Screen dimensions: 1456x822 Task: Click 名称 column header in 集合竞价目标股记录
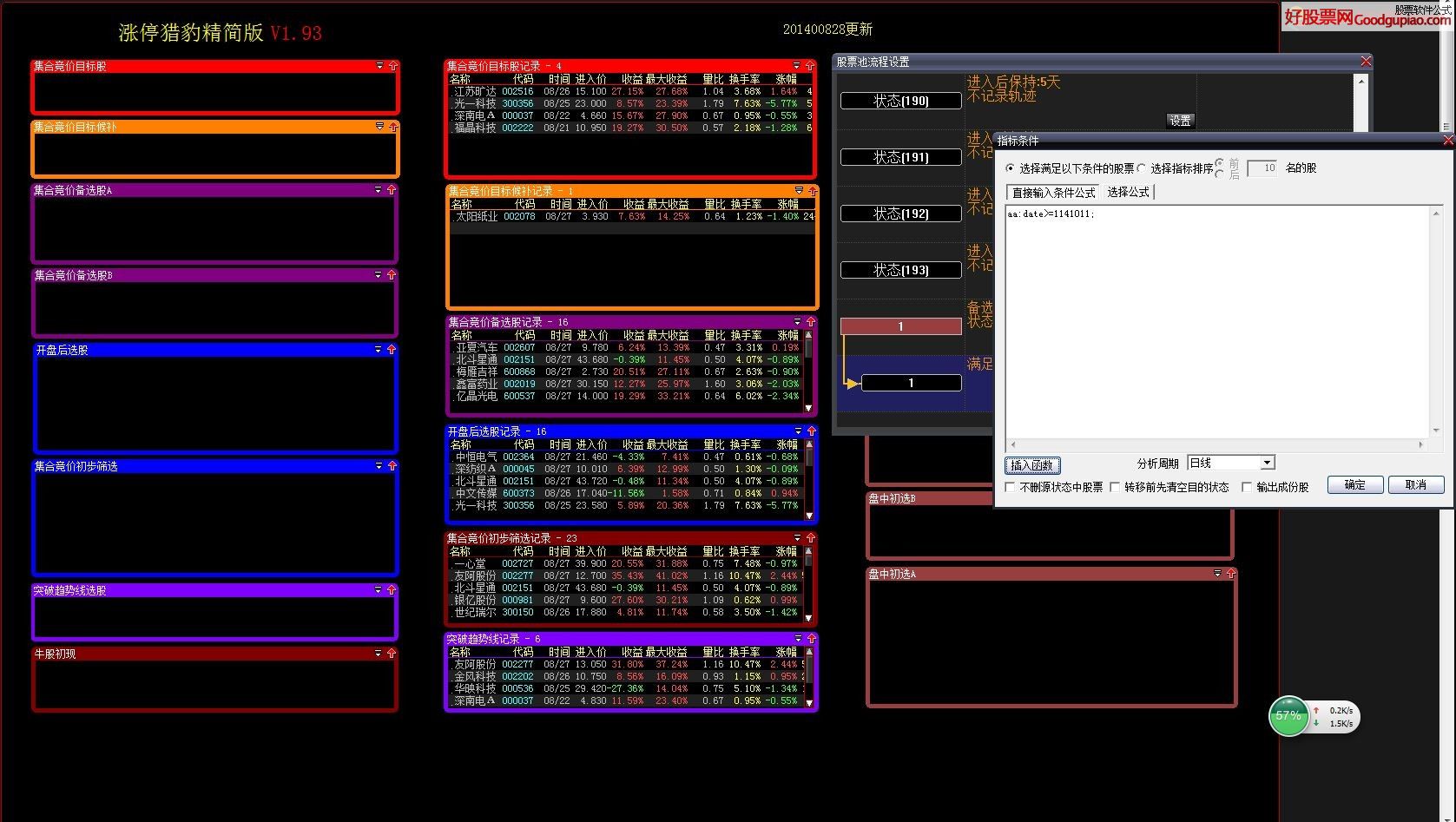click(x=460, y=79)
